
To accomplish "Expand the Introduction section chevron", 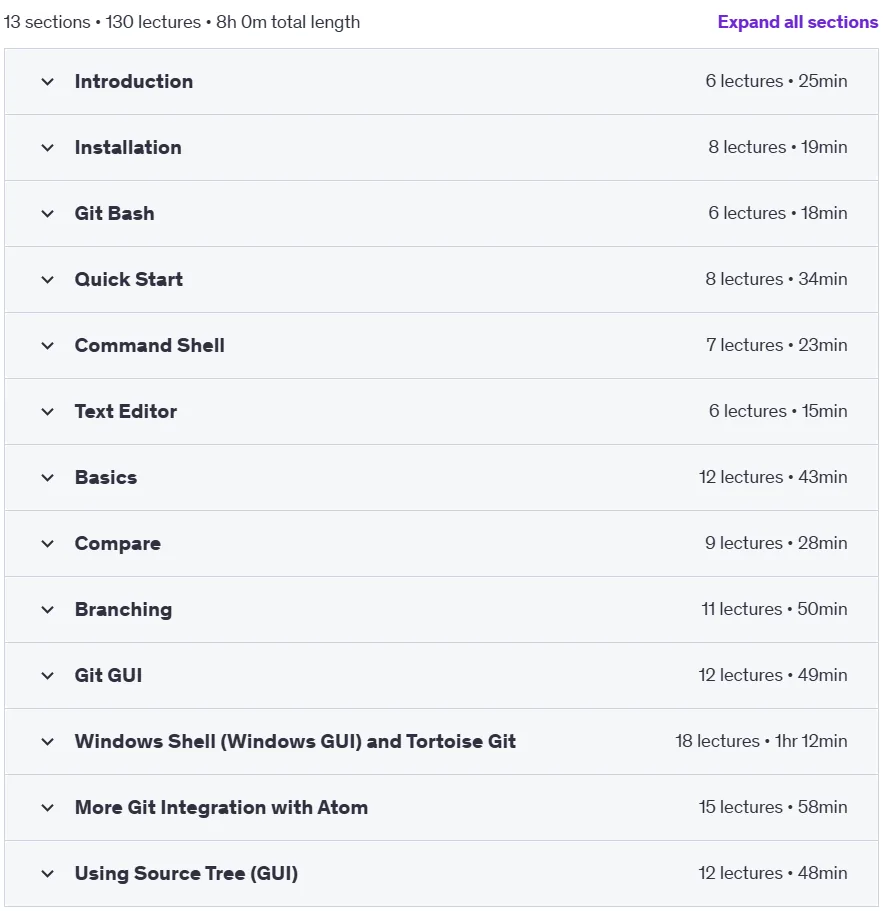I will 48,82.
